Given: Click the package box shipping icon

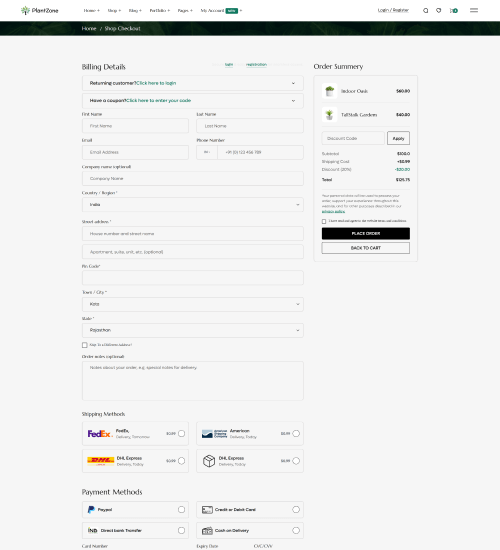Looking at the screenshot, I should 209,461.
